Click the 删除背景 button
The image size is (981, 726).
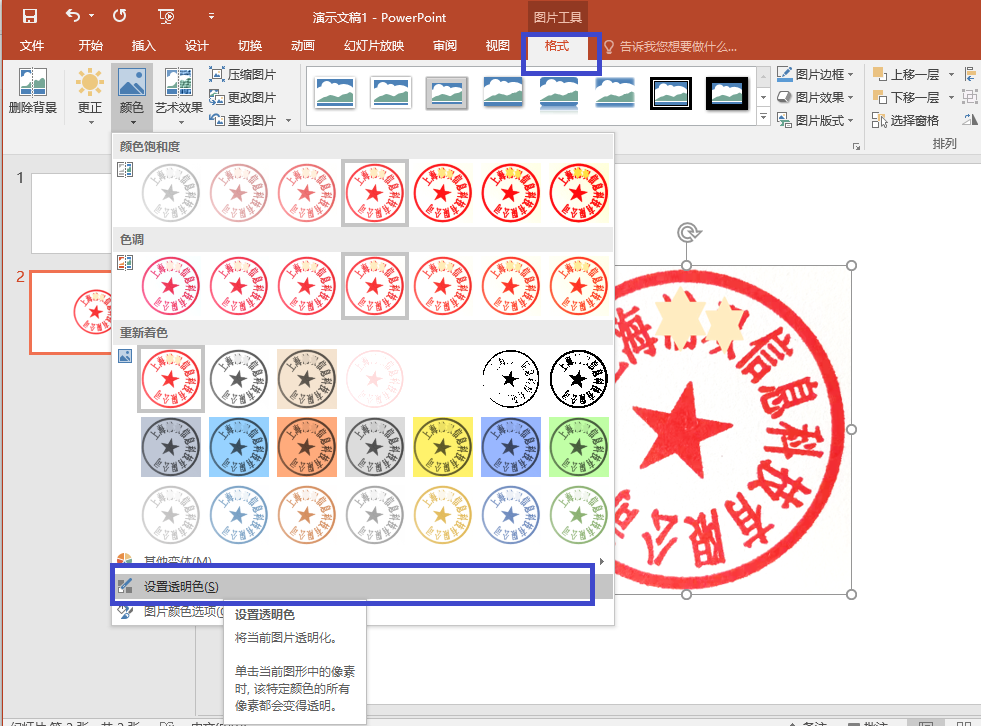click(33, 91)
